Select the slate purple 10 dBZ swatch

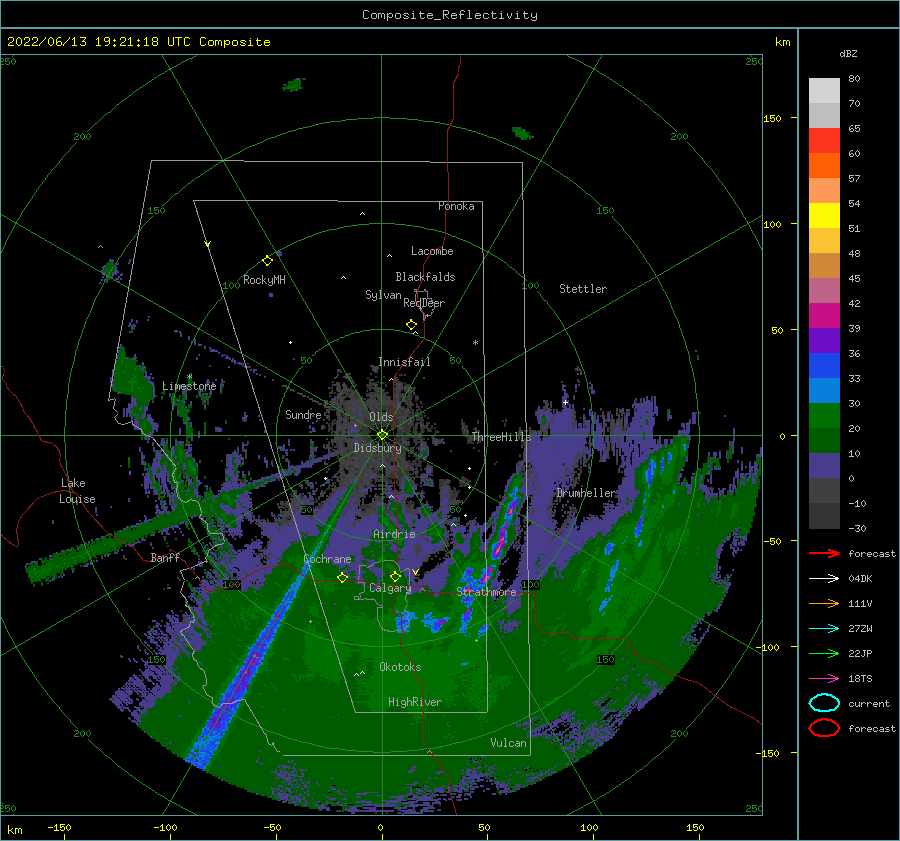tap(824, 466)
